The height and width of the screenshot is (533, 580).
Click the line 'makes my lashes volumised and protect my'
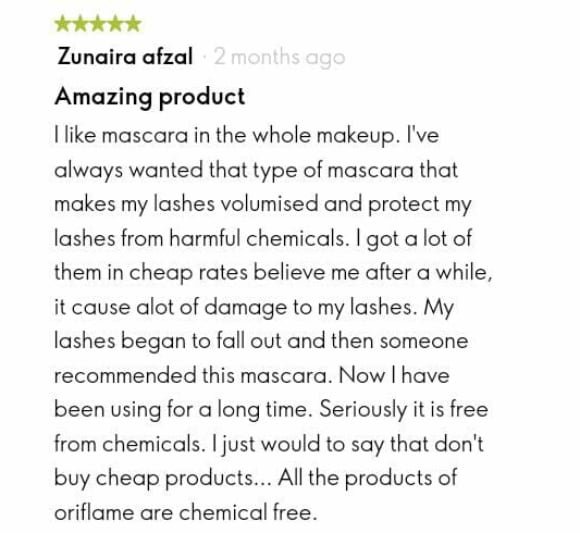click(x=263, y=205)
